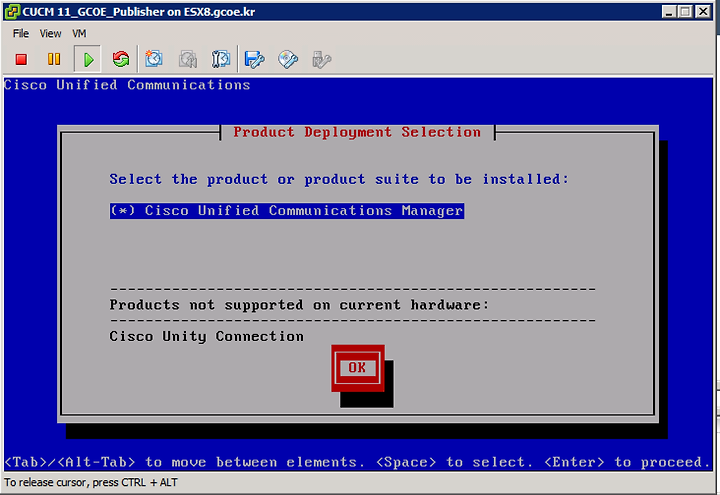Minimize the console window
Screen dimensions: 720x495
(669, 11)
